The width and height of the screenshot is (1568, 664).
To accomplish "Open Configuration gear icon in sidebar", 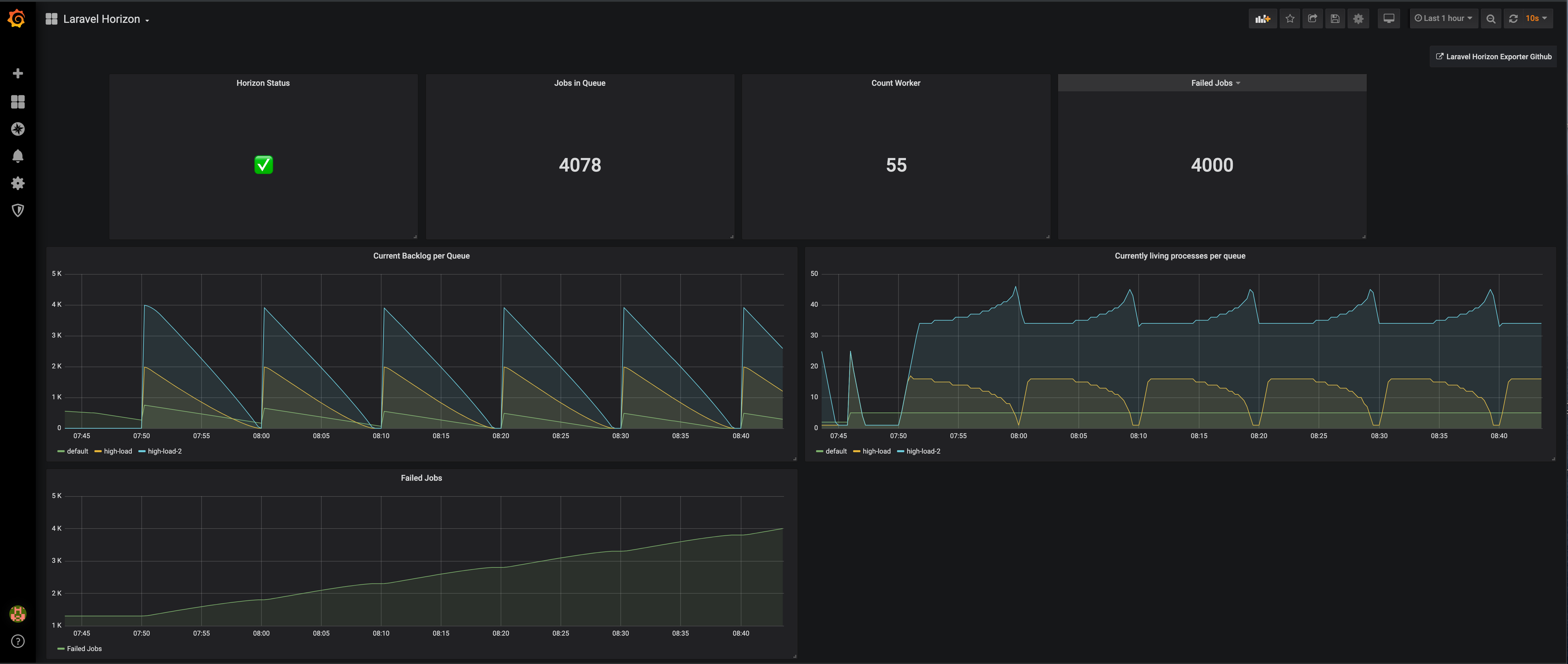I will tap(18, 183).
